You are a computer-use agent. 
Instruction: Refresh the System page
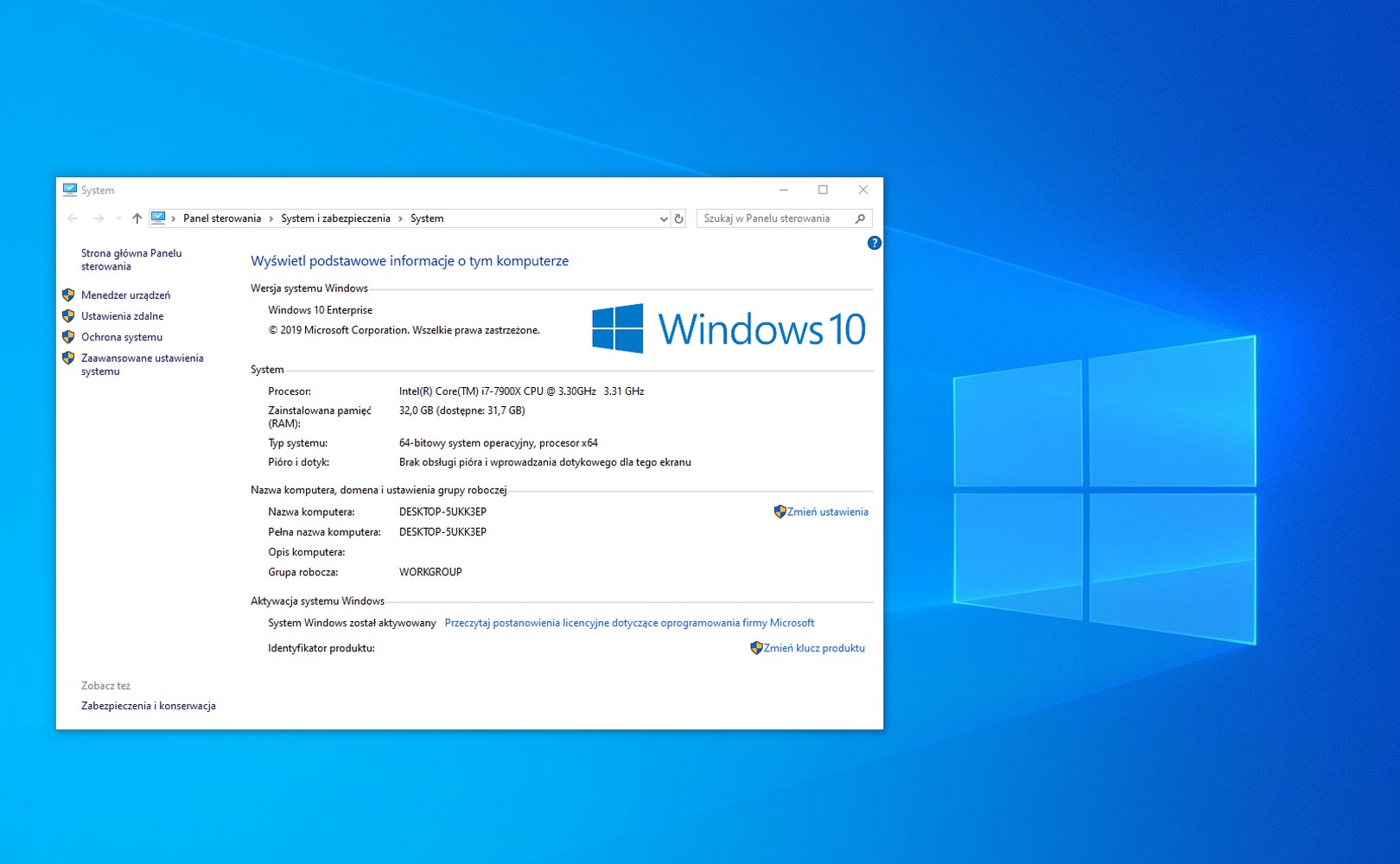679,219
